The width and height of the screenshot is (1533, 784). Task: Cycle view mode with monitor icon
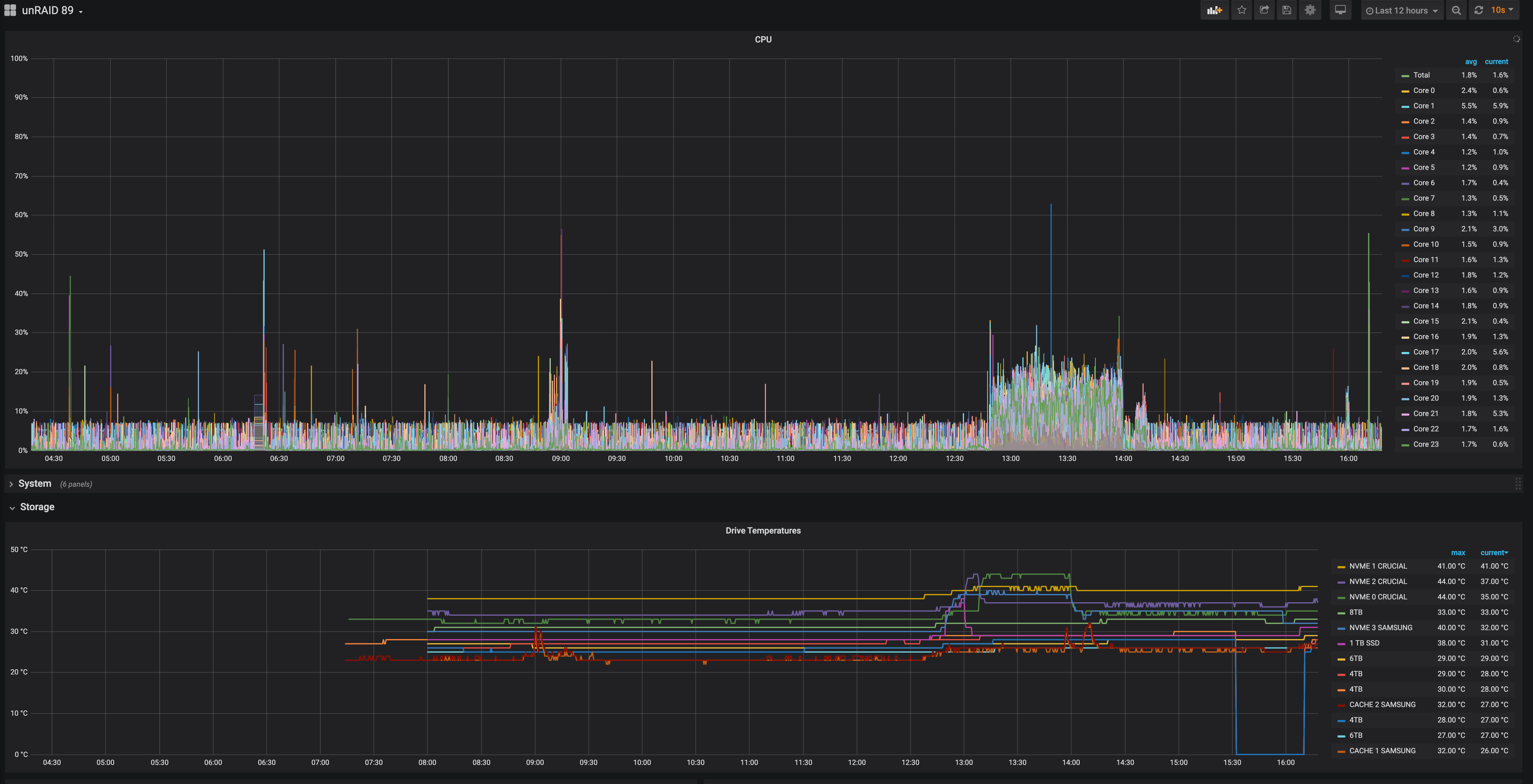pyautogui.click(x=1340, y=10)
